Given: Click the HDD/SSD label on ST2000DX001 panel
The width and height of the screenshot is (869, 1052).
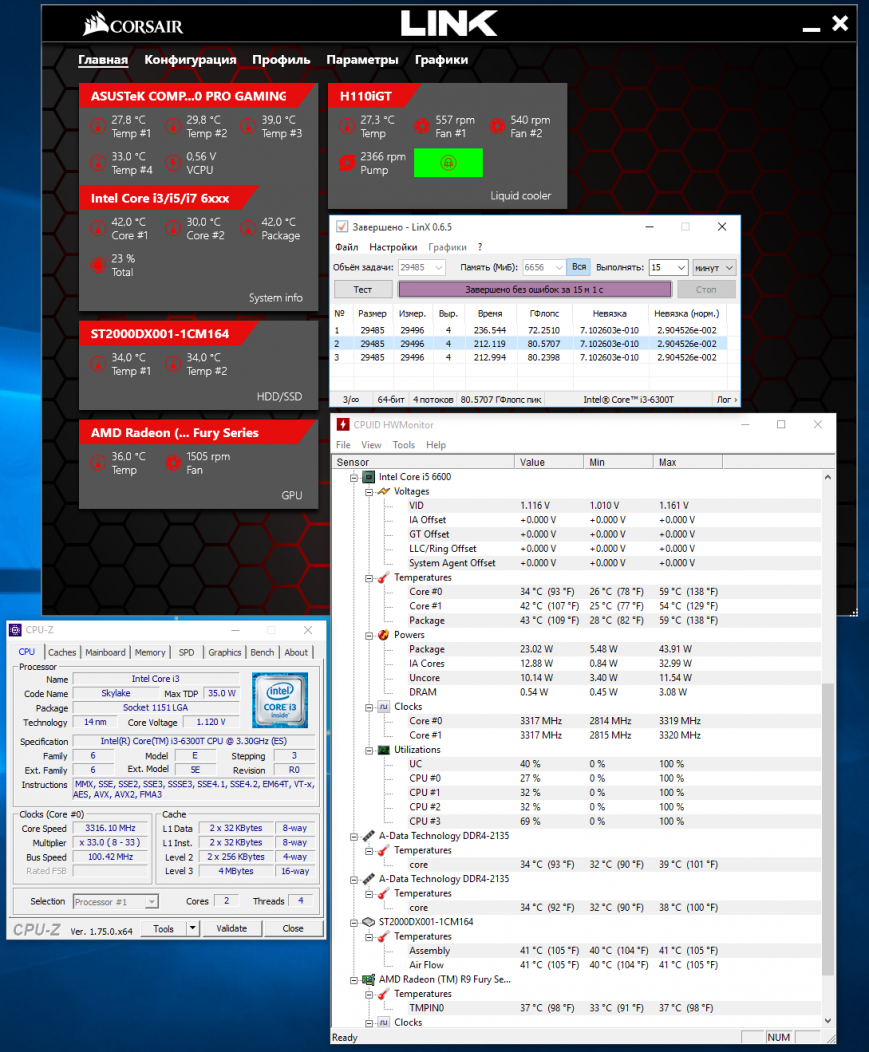Looking at the screenshot, I should pos(279,397).
